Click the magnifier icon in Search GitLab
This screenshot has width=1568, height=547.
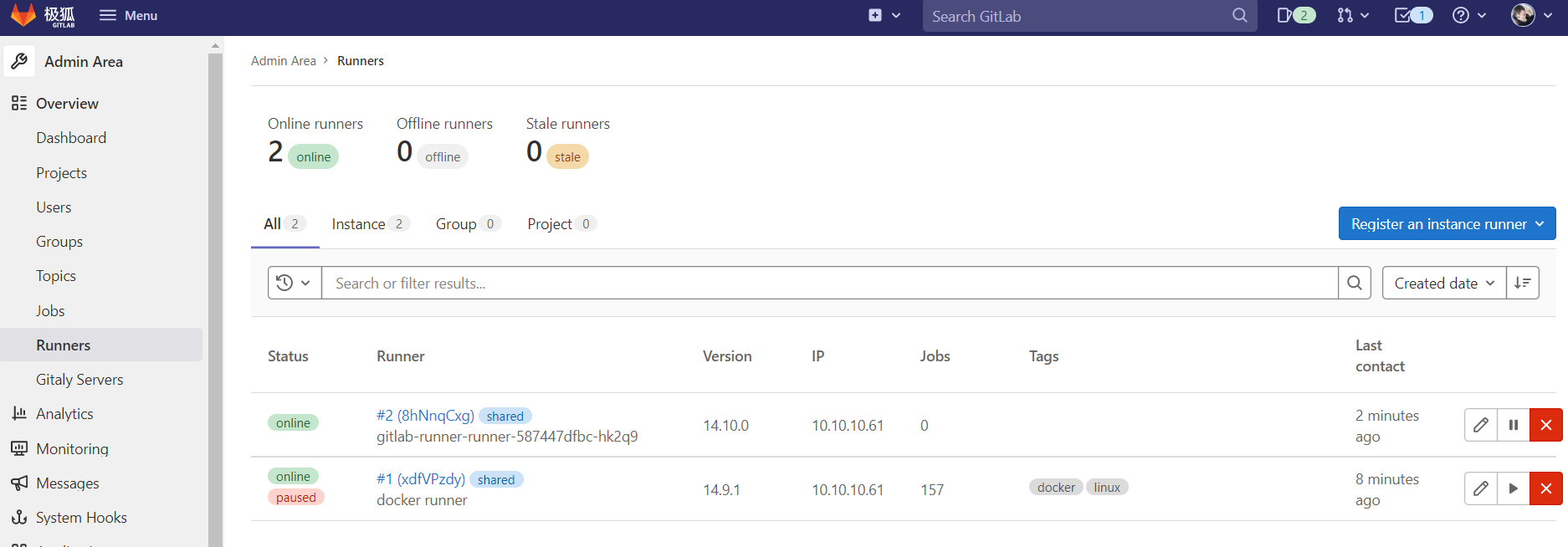pyautogui.click(x=1239, y=15)
